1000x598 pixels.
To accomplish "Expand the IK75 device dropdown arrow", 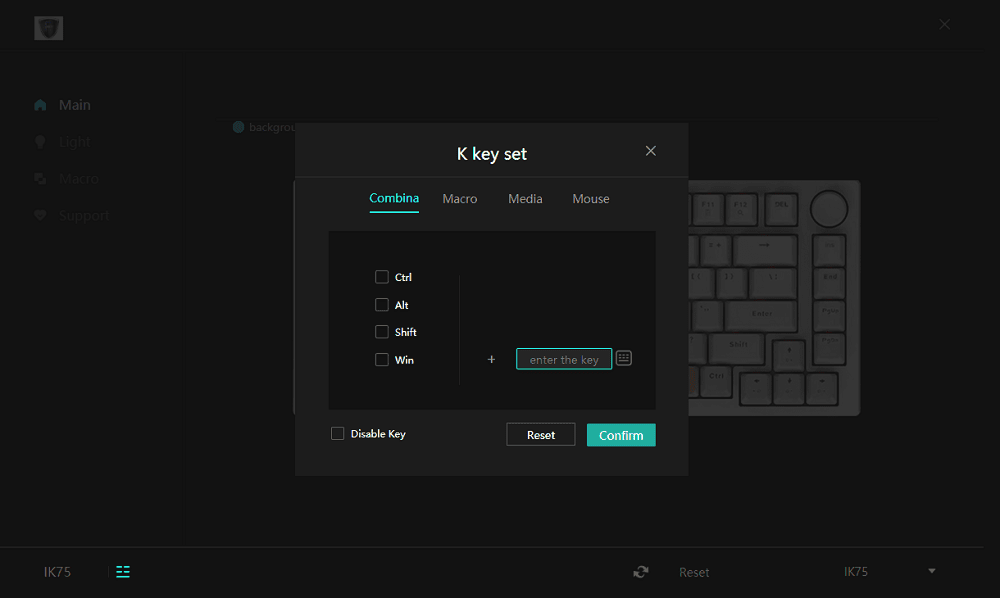I will pos(932,571).
